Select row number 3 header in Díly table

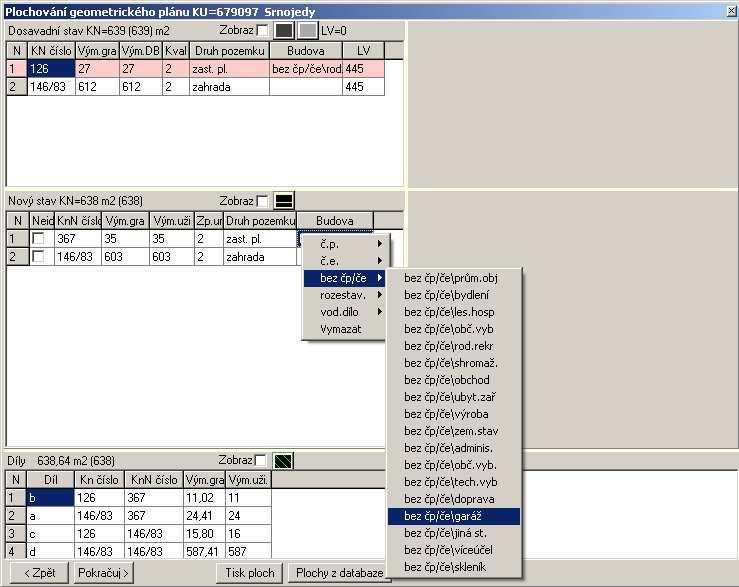tap(16, 534)
